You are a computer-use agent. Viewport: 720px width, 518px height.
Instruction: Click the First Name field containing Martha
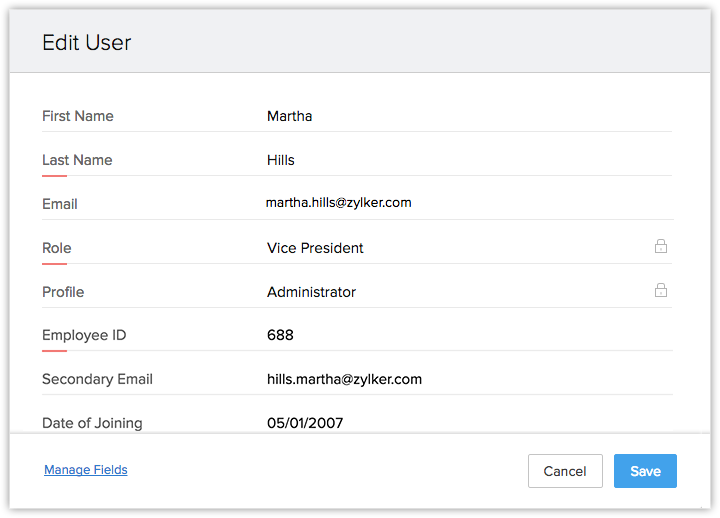click(x=290, y=116)
